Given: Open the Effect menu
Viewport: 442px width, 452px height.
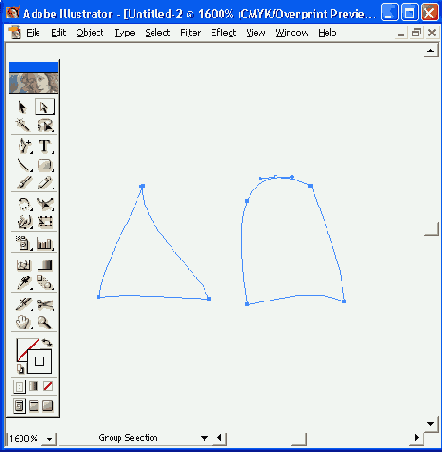Looking at the screenshot, I should [x=224, y=33].
